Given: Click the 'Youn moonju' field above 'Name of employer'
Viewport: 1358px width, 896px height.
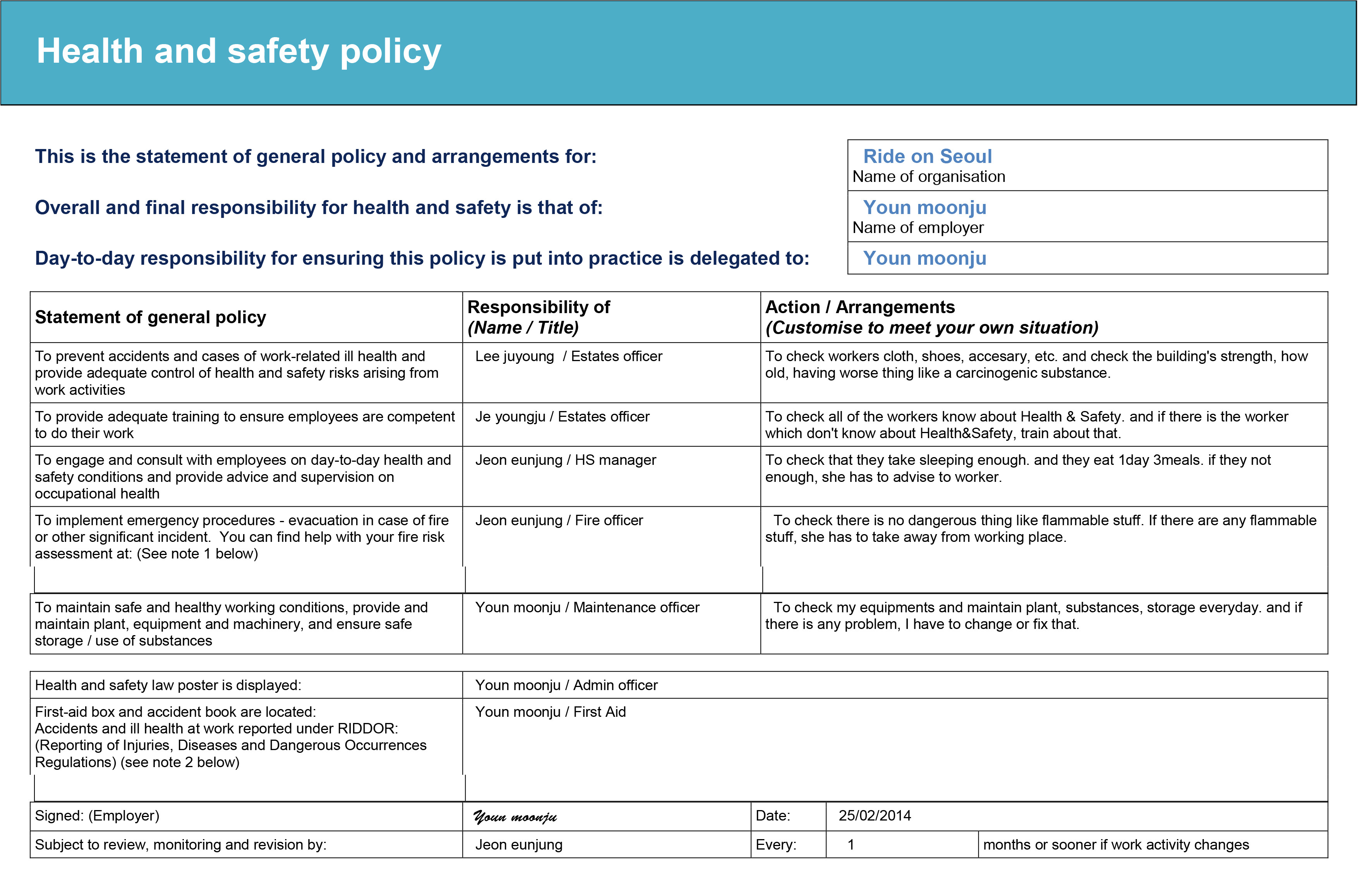Looking at the screenshot, I should (924, 207).
